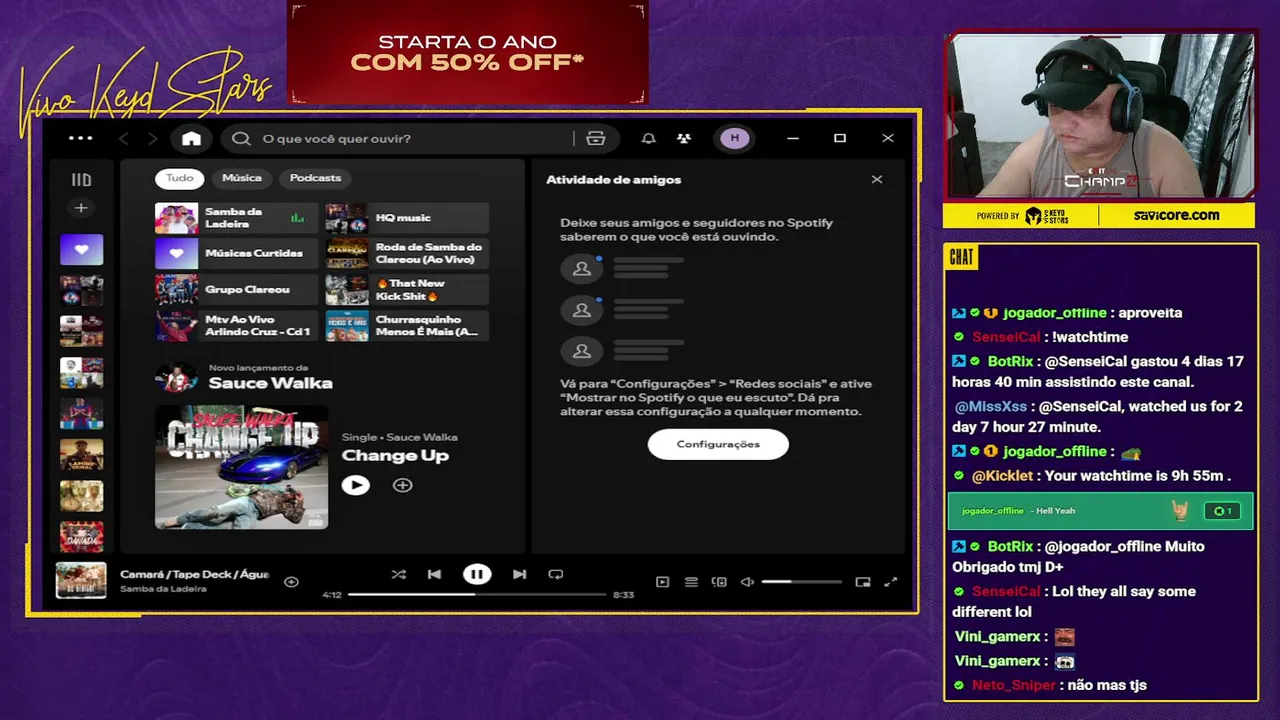The width and height of the screenshot is (1280, 720).
Task: Open profile avatar H
Action: 735,138
